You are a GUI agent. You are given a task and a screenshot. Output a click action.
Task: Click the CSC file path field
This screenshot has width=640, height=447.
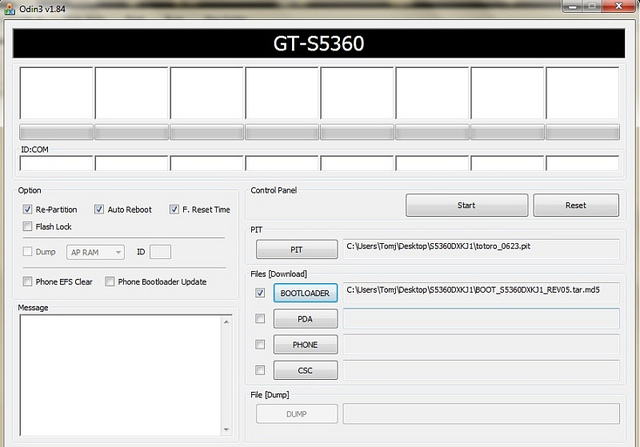tap(481, 370)
